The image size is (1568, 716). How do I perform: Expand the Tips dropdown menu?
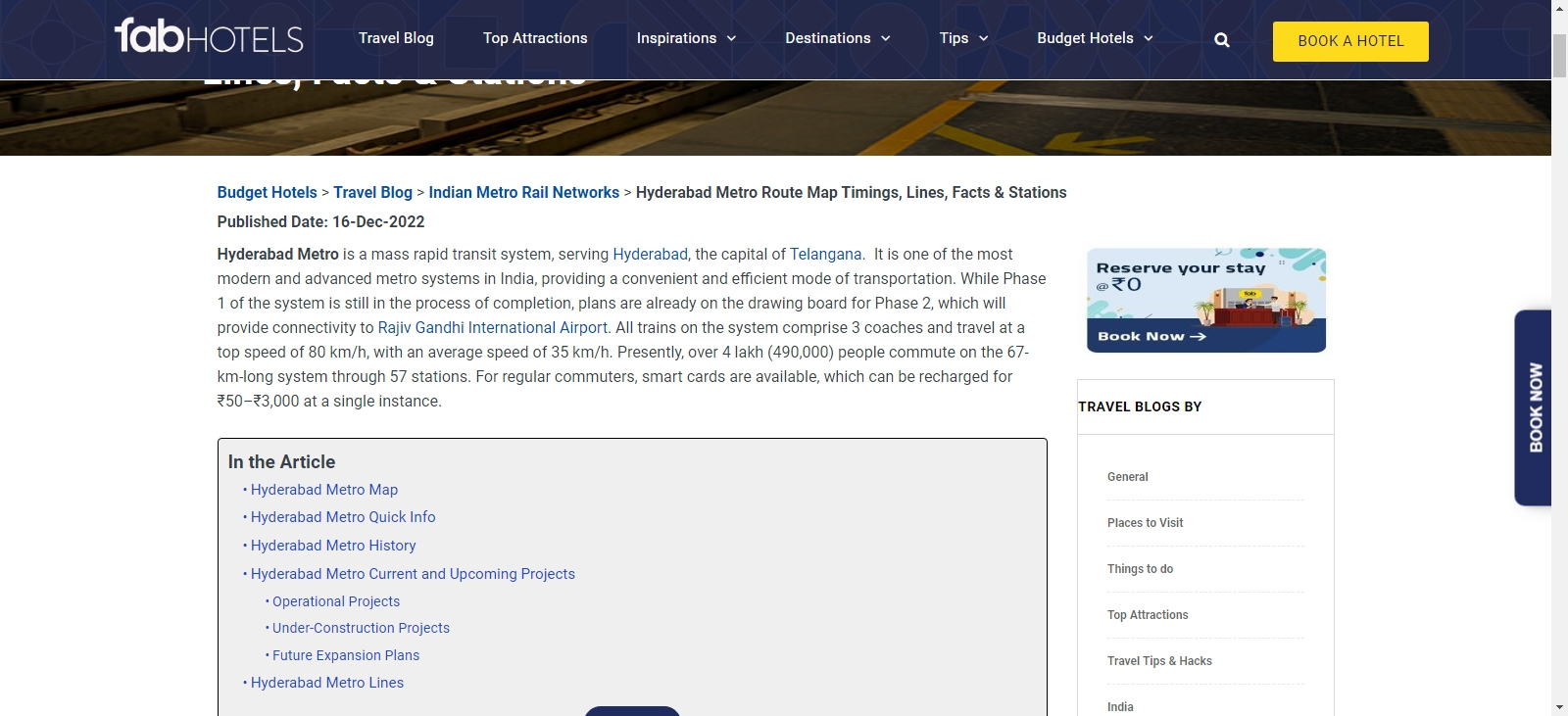pyautogui.click(x=964, y=38)
